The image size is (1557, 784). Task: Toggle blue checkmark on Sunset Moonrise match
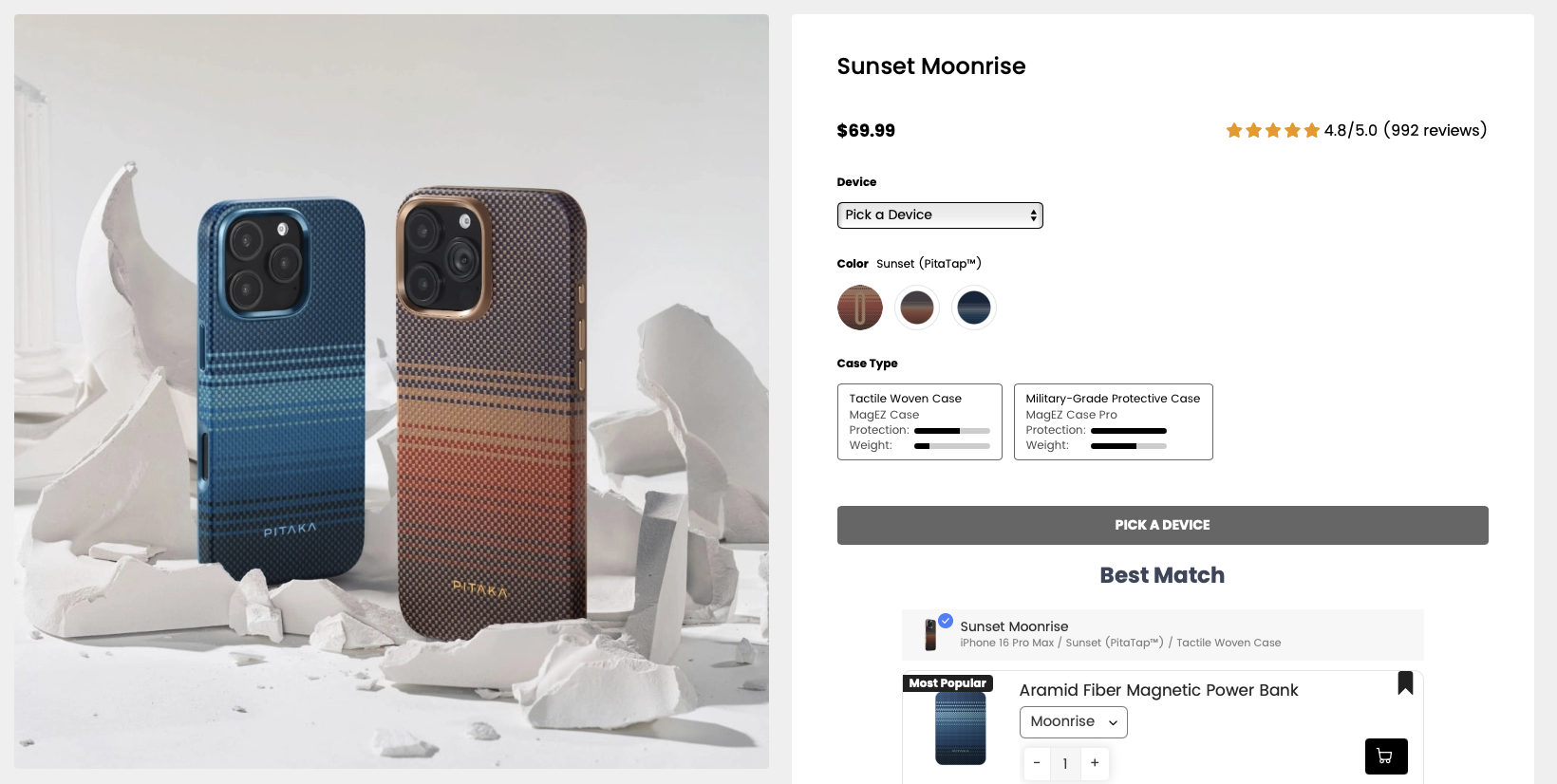pyautogui.click(x=946, y=621)
